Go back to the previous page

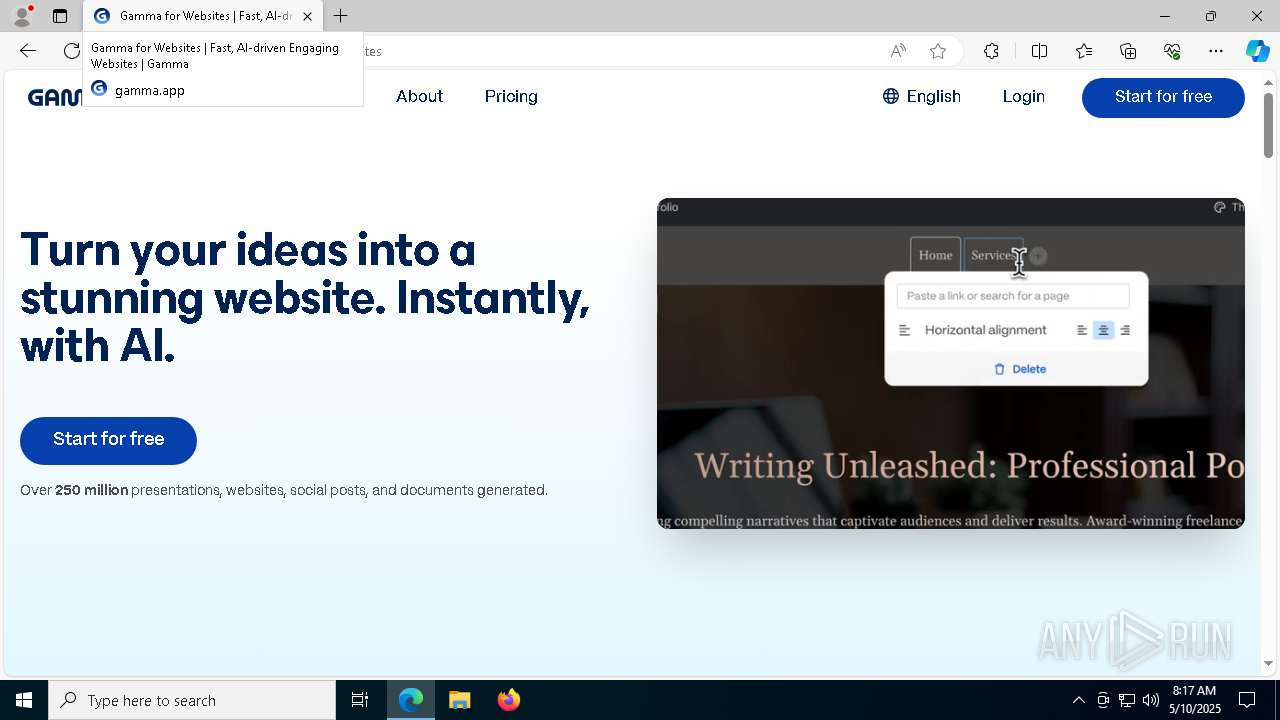tap(28, 51)
